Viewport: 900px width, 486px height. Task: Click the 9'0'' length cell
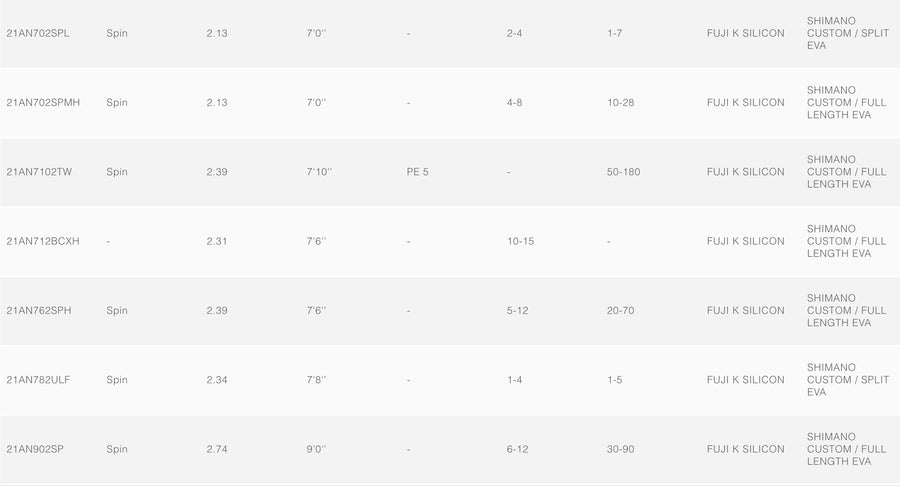click(316, 450)
